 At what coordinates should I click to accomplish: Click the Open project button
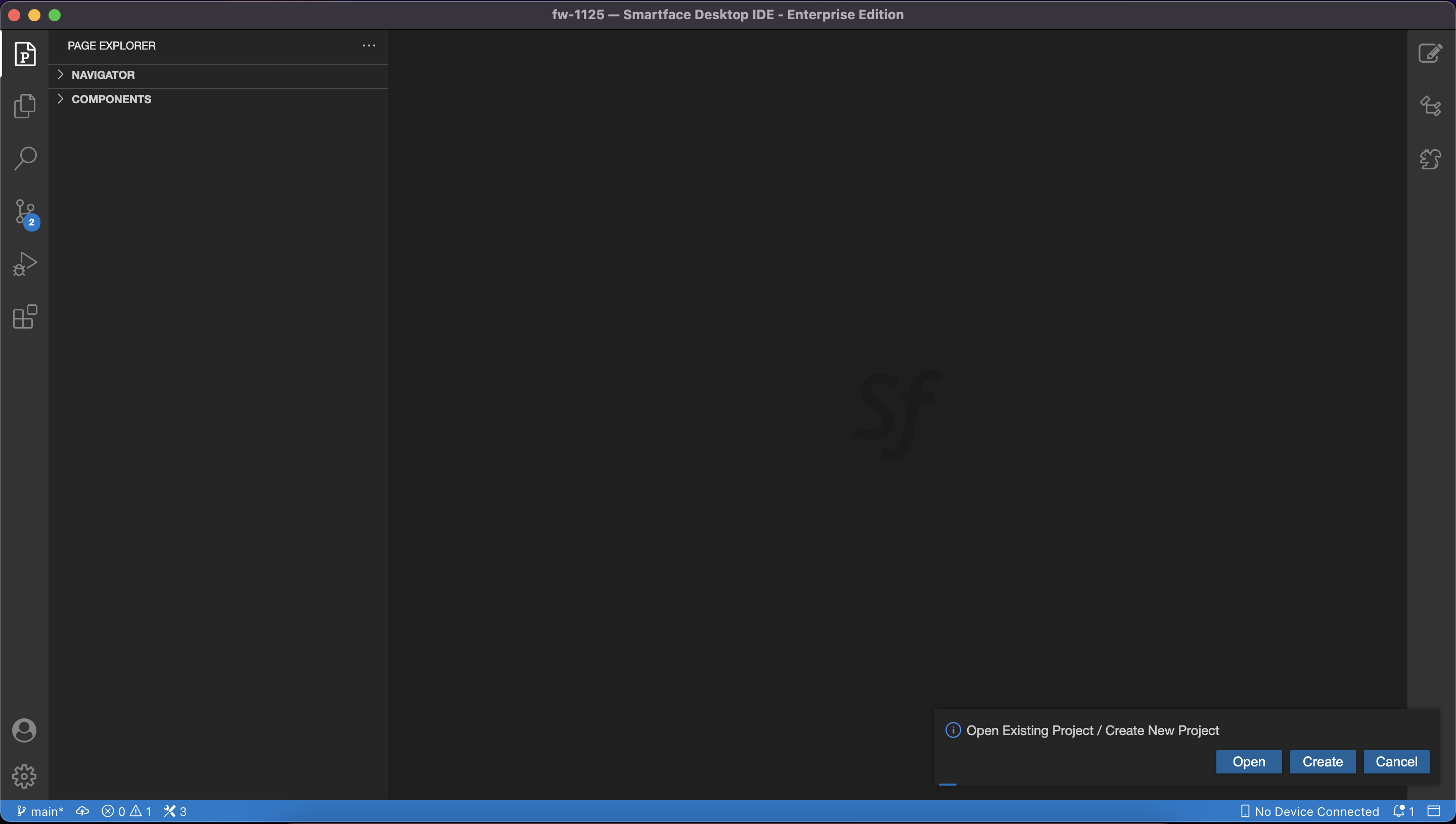click(x=1249, y=762)
